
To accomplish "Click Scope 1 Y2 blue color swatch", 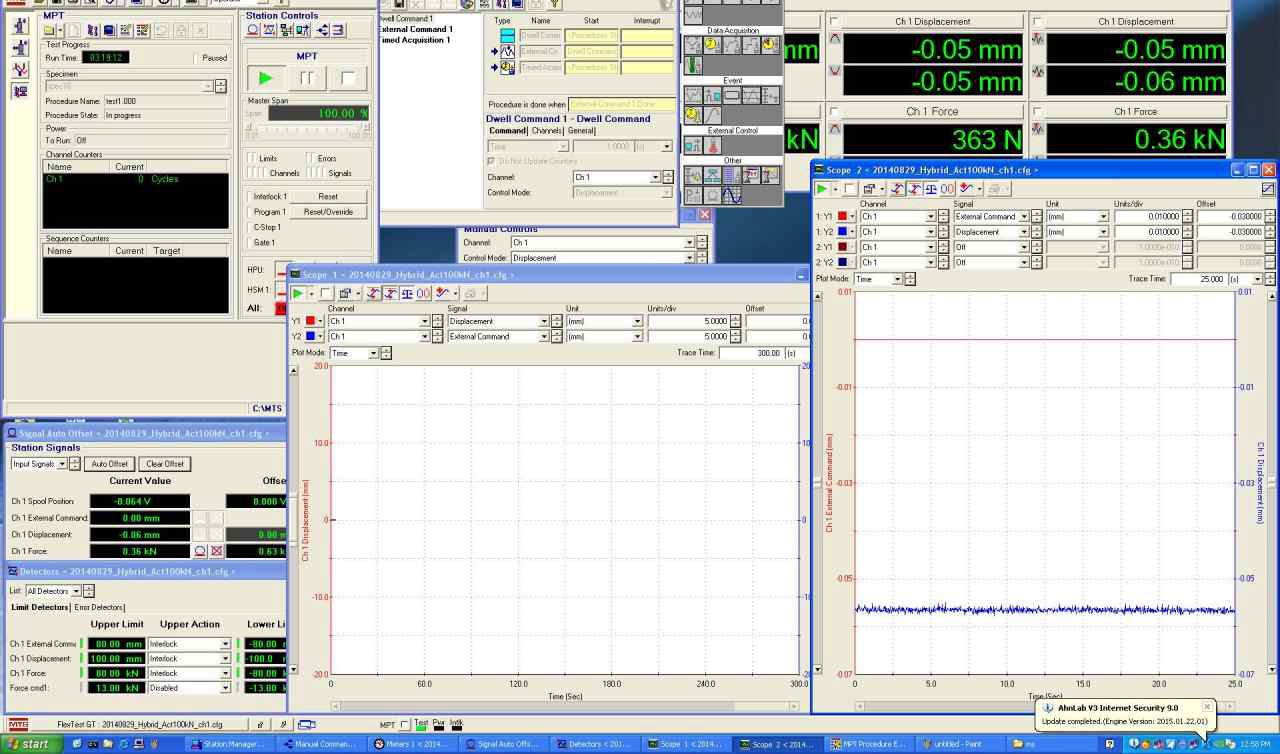I will coord(310,336).
